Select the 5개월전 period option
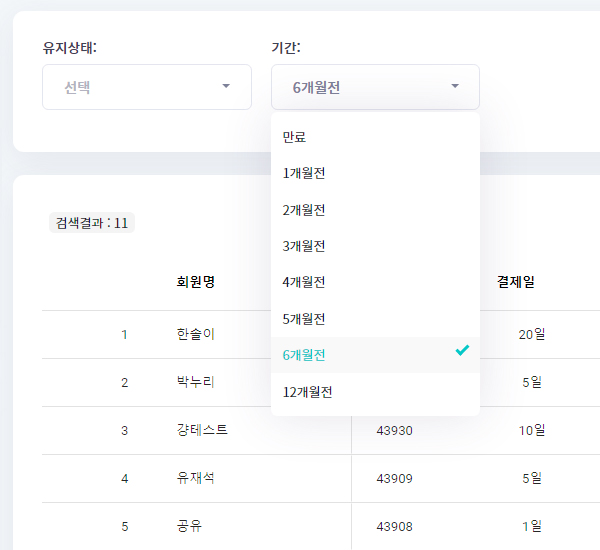This screenshot has height=550, width=600. pyautogui.click(x=304, y=319)
